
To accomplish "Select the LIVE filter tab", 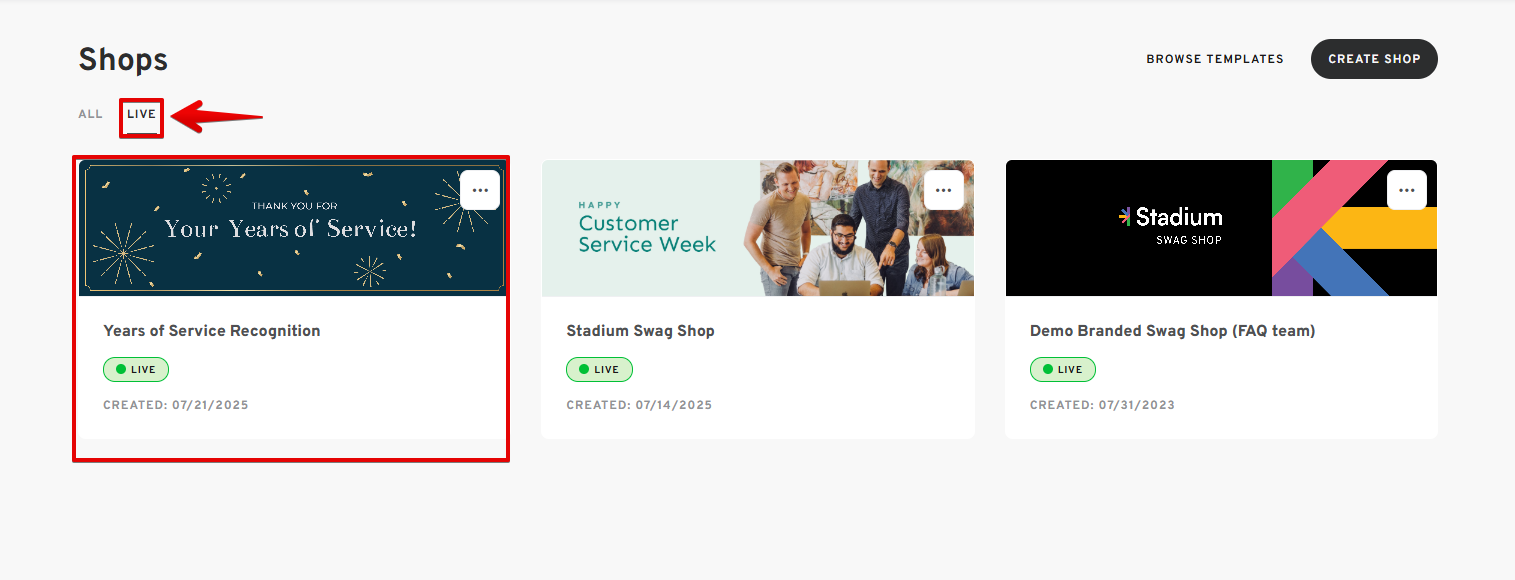I will [x=141, y=115].
